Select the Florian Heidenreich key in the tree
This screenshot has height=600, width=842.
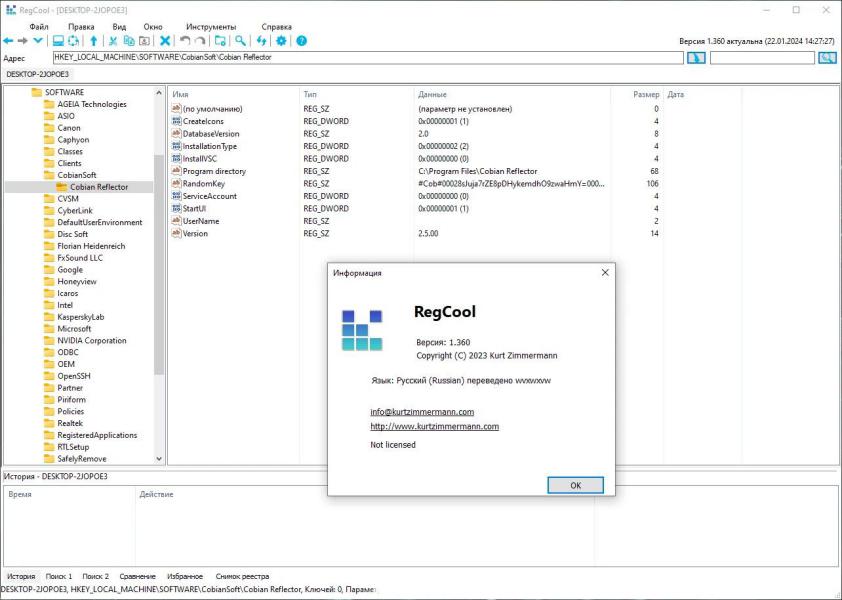pyautogui.click(x=91, y=246)
